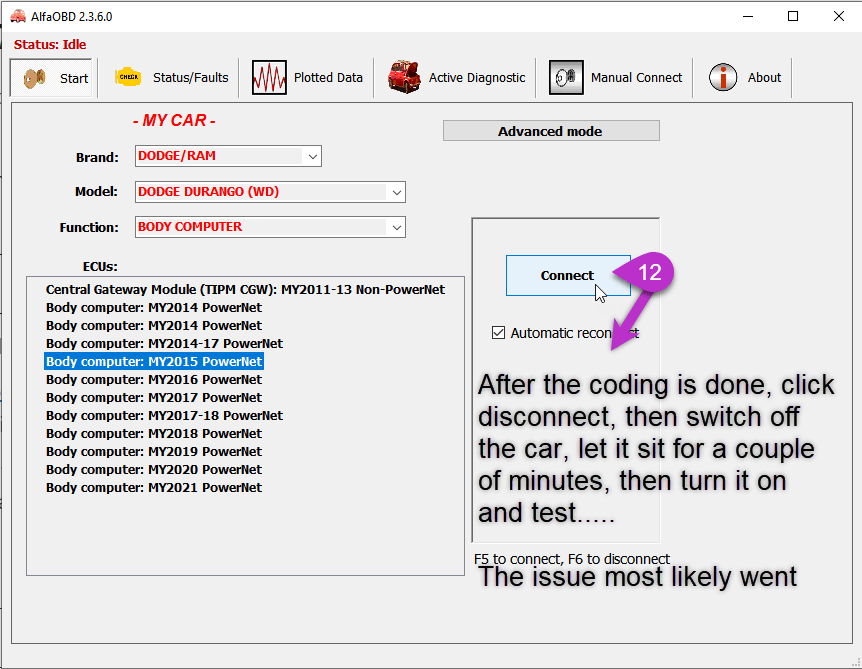
Task: Select Body computer: MY2020 PowerNet
Action: coord(154,470)
